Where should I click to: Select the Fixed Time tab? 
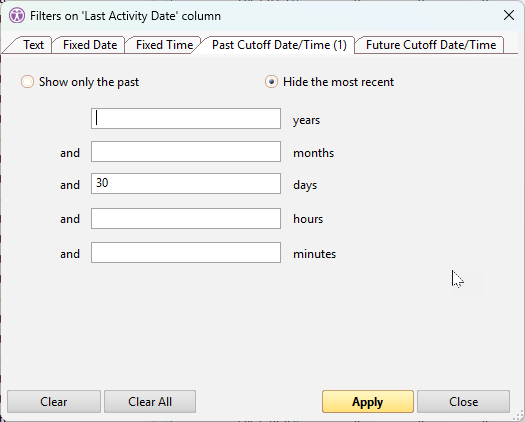164,45
